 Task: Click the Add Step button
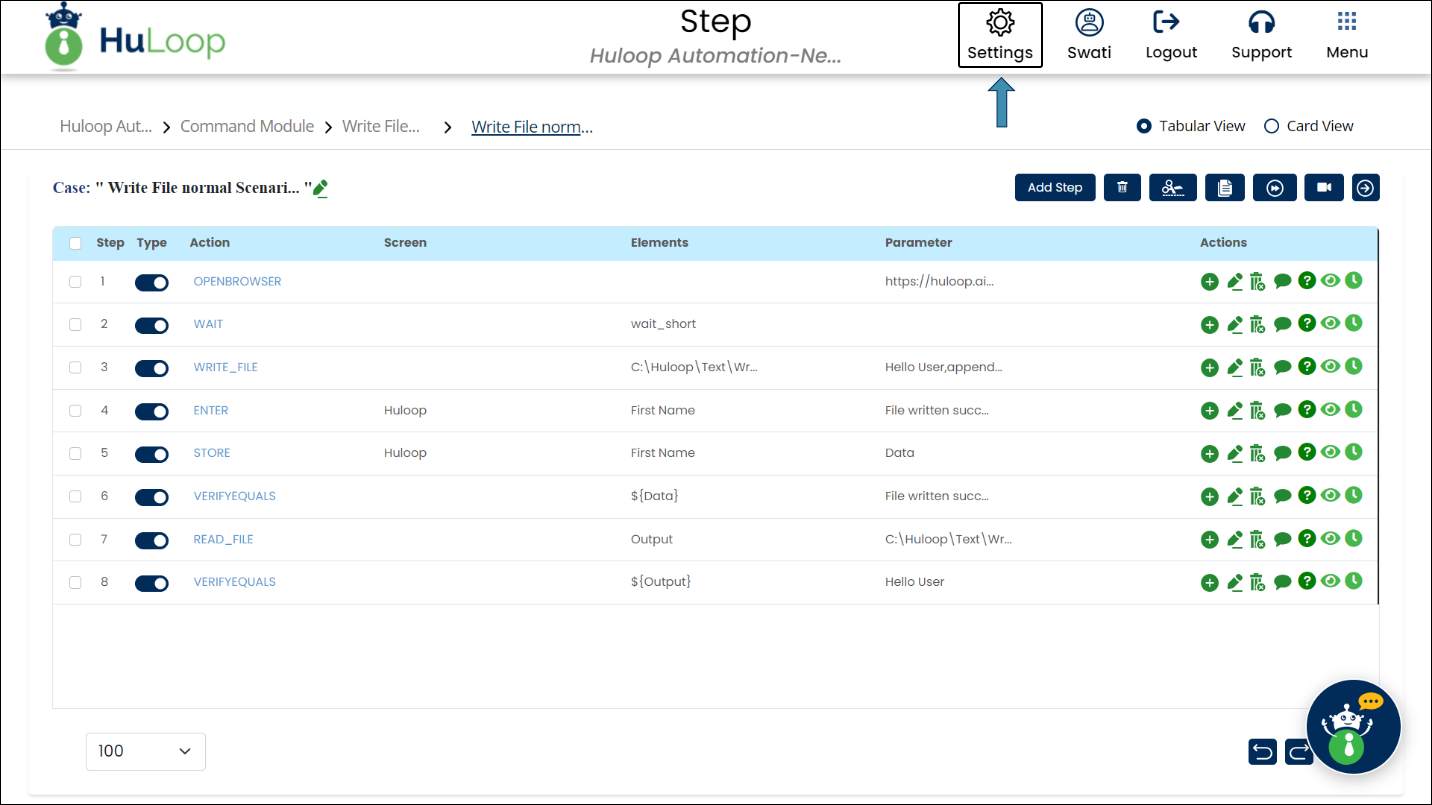pos(1055,188)
